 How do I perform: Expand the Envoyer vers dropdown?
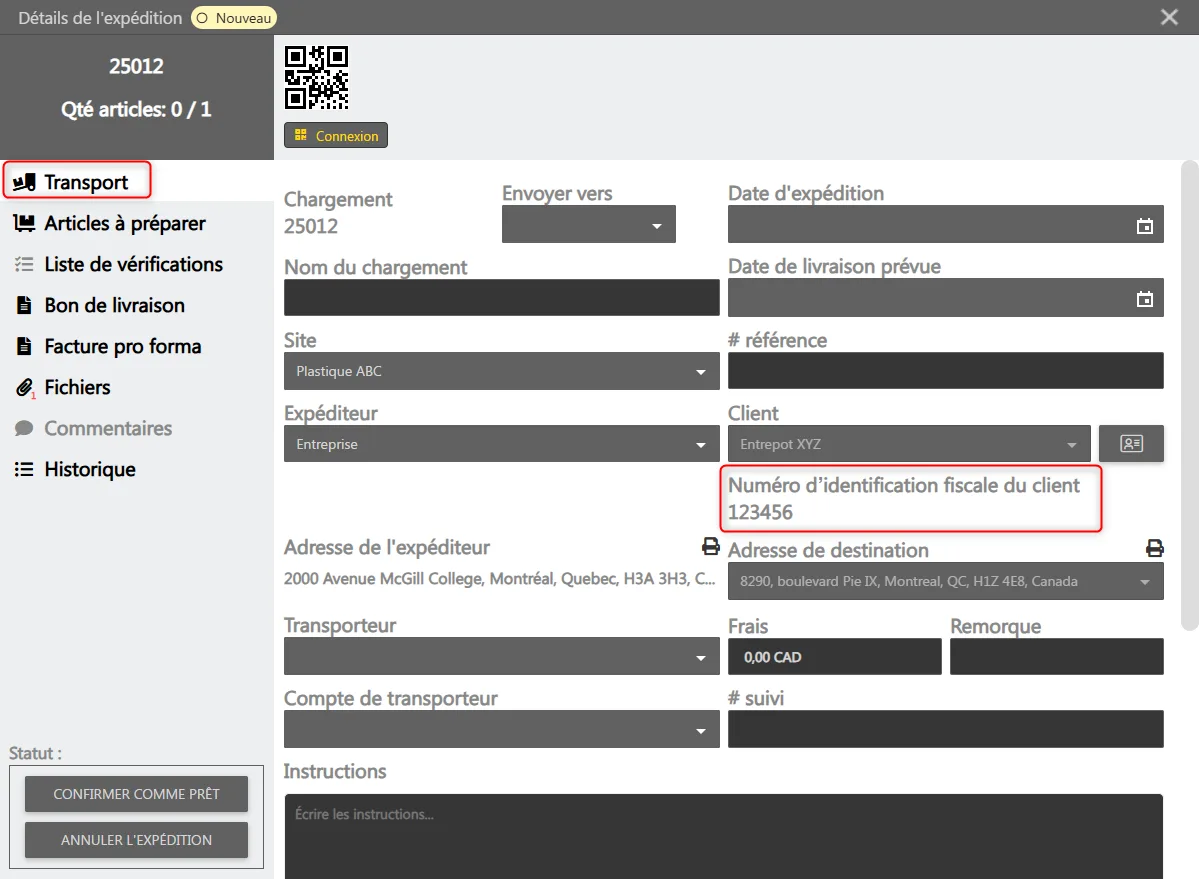(589, 225)
